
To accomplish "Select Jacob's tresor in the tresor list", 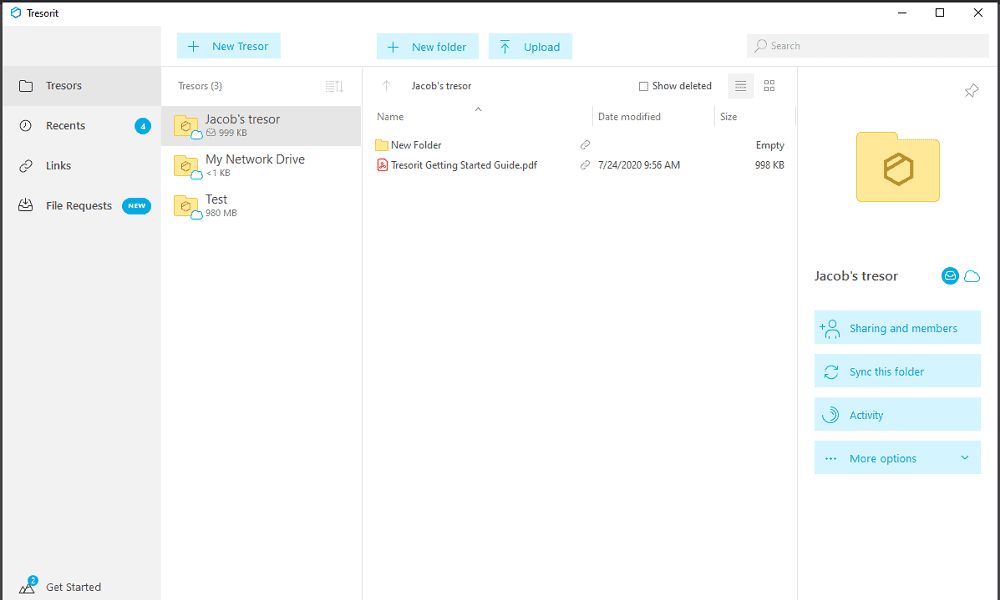I will [261, 126].
